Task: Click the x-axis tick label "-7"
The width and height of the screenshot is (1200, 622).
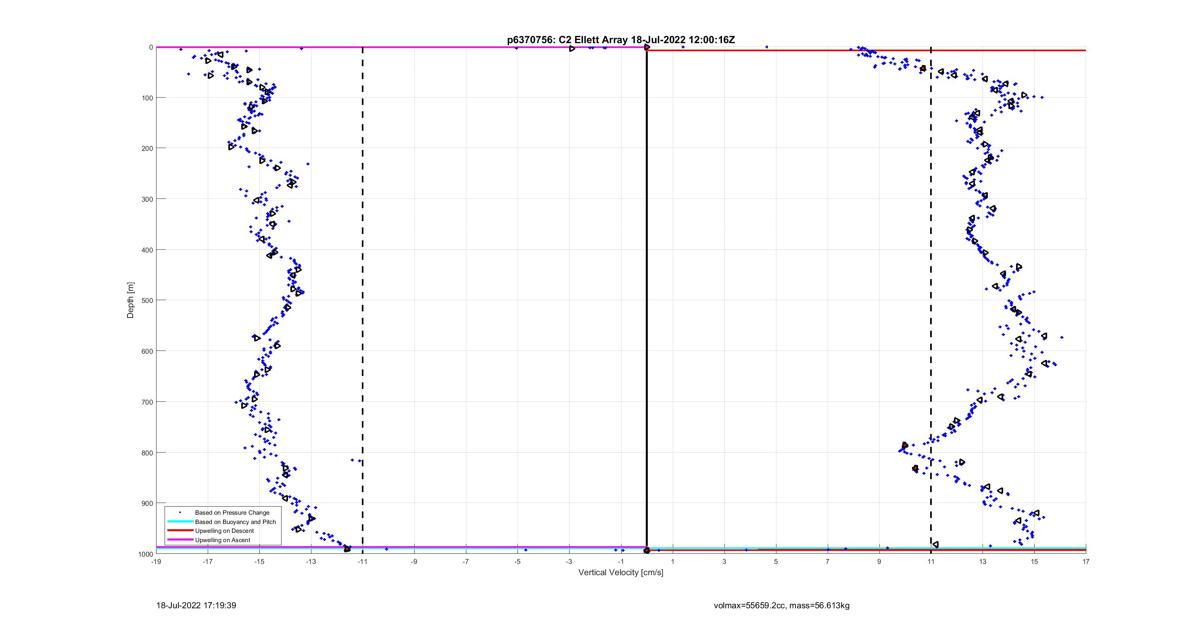Action: click(466, 561)
